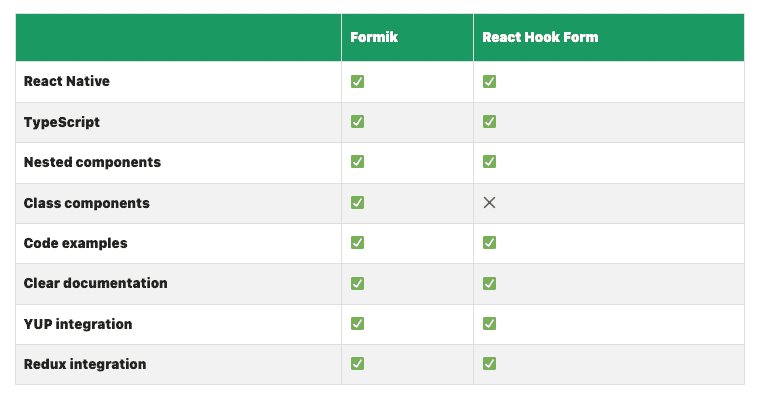The image size is (762, 399).
Task: Select the React Hook Form column header
Action: tap(540, 37)
